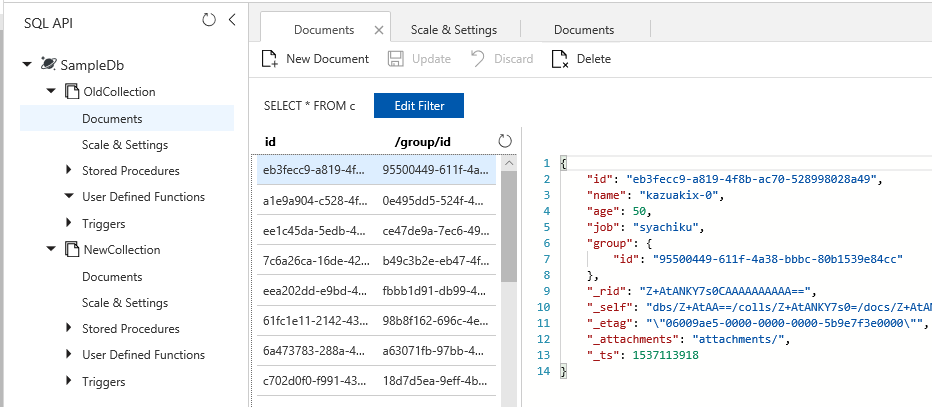Click the NewCollection collection icon
This screenshot has height=407, width=932.
pyautogui.click(x=71, y=250)
